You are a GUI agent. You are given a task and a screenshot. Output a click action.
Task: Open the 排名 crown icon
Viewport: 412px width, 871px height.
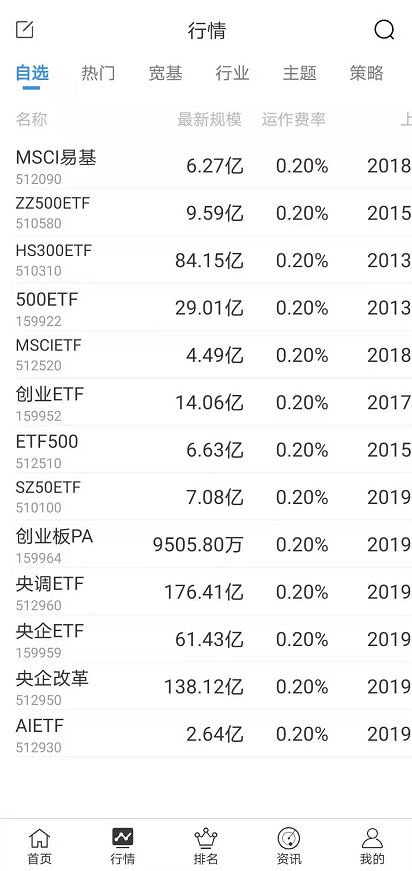click(x=205, y=838)
